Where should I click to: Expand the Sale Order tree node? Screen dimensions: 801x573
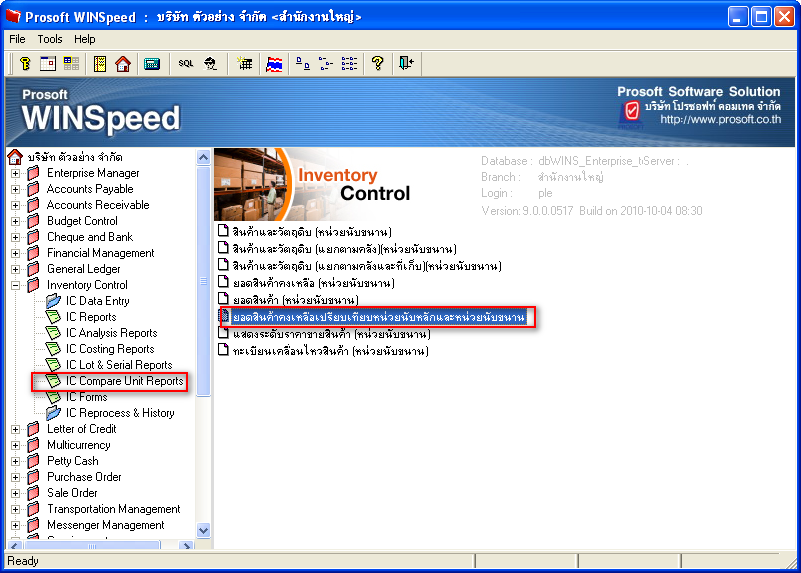click(15, 493)
